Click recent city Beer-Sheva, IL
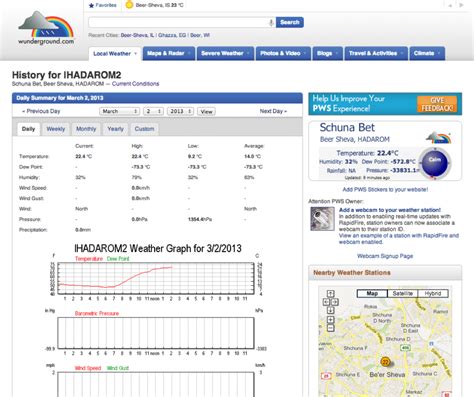 pyautogui.click(x=137, y=35)
